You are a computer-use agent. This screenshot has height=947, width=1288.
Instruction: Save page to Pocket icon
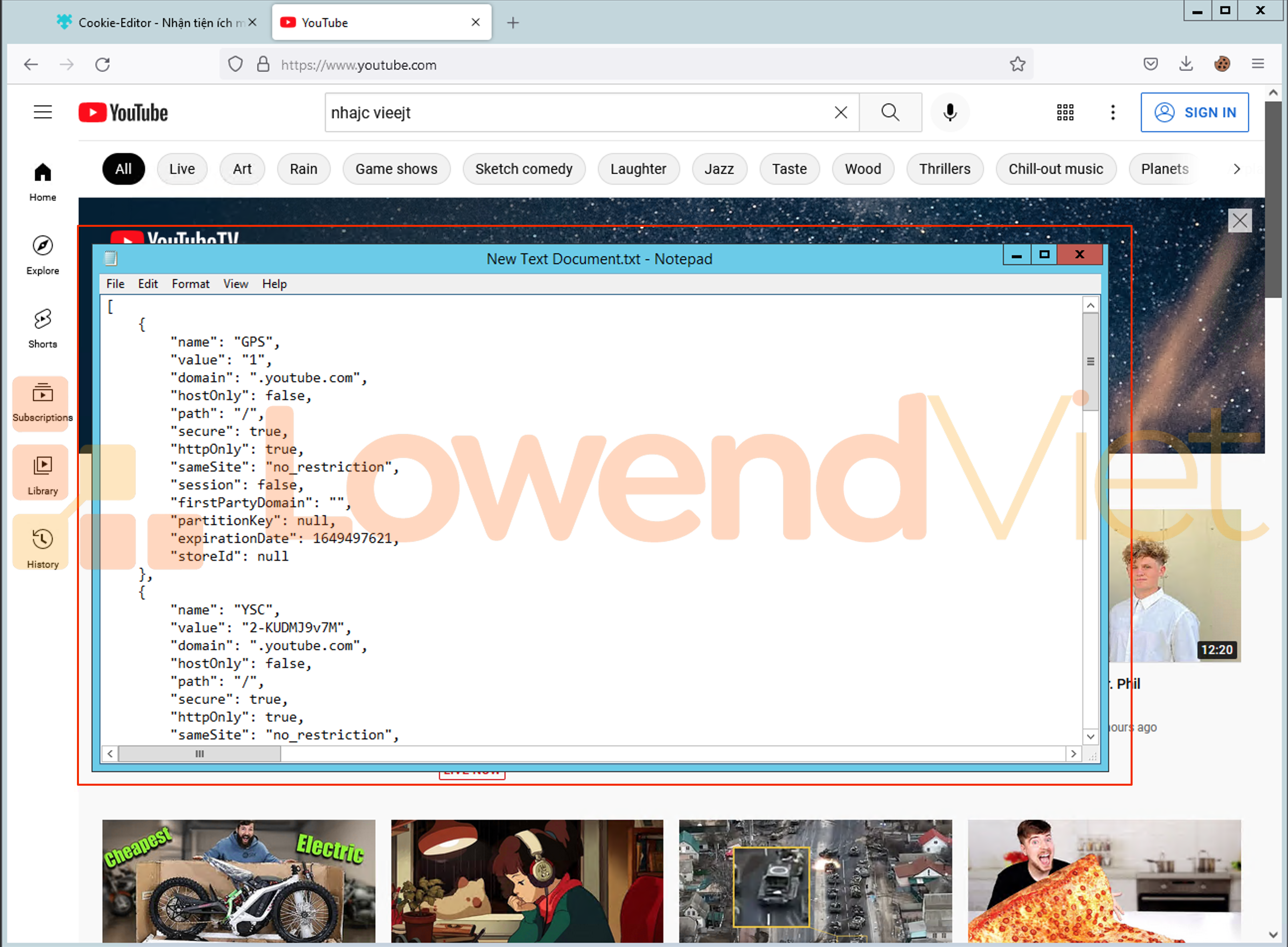click(x=1150, y=64)
